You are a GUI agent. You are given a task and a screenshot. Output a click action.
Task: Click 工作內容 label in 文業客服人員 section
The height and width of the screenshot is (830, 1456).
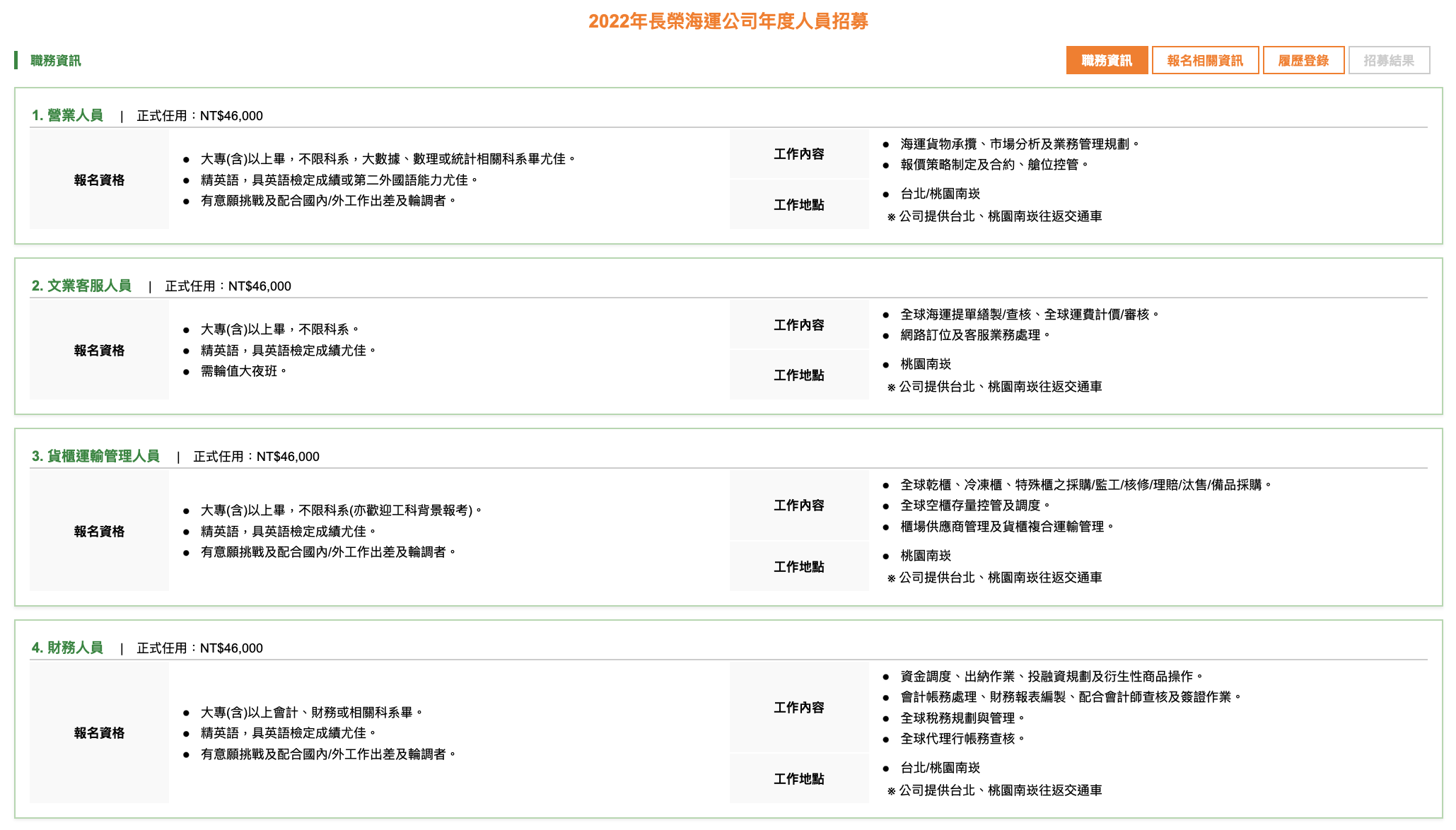click(x=799, y=325)
